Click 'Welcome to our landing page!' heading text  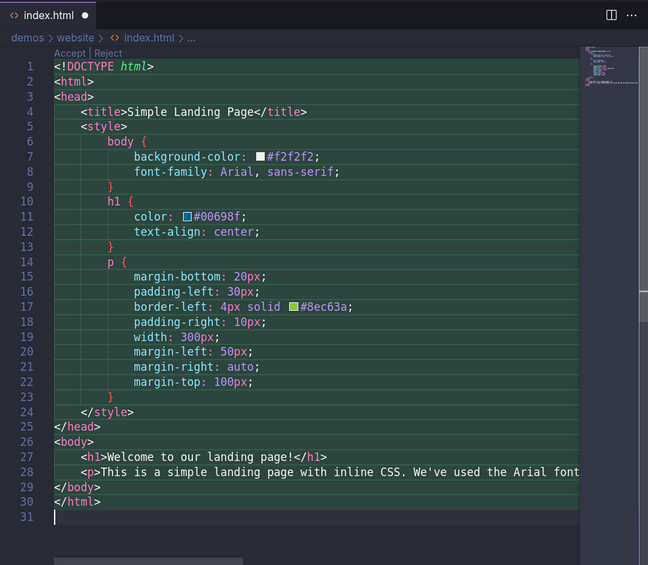click(x=200, y=457)
